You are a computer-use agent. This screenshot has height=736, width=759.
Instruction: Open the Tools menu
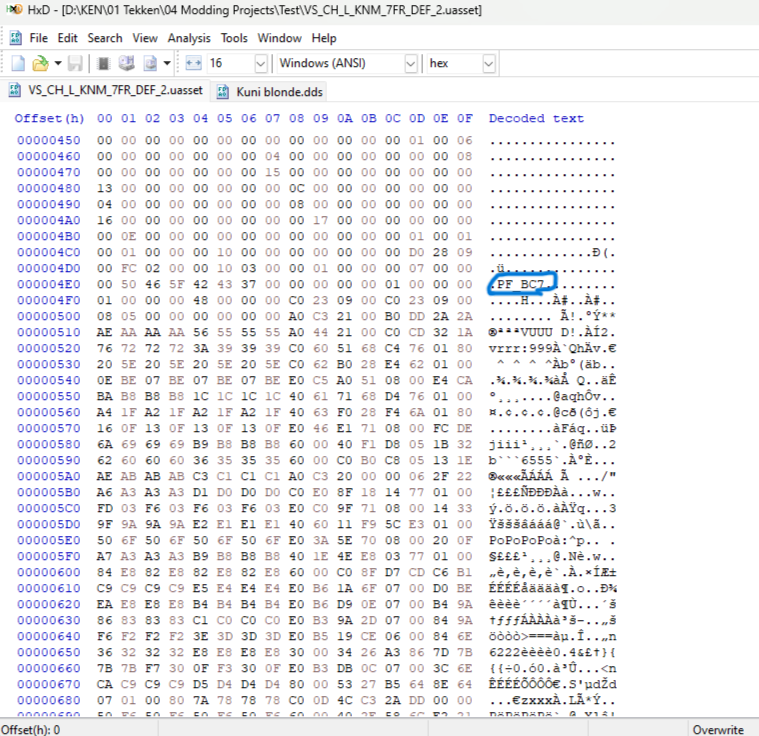coord(234,38)
